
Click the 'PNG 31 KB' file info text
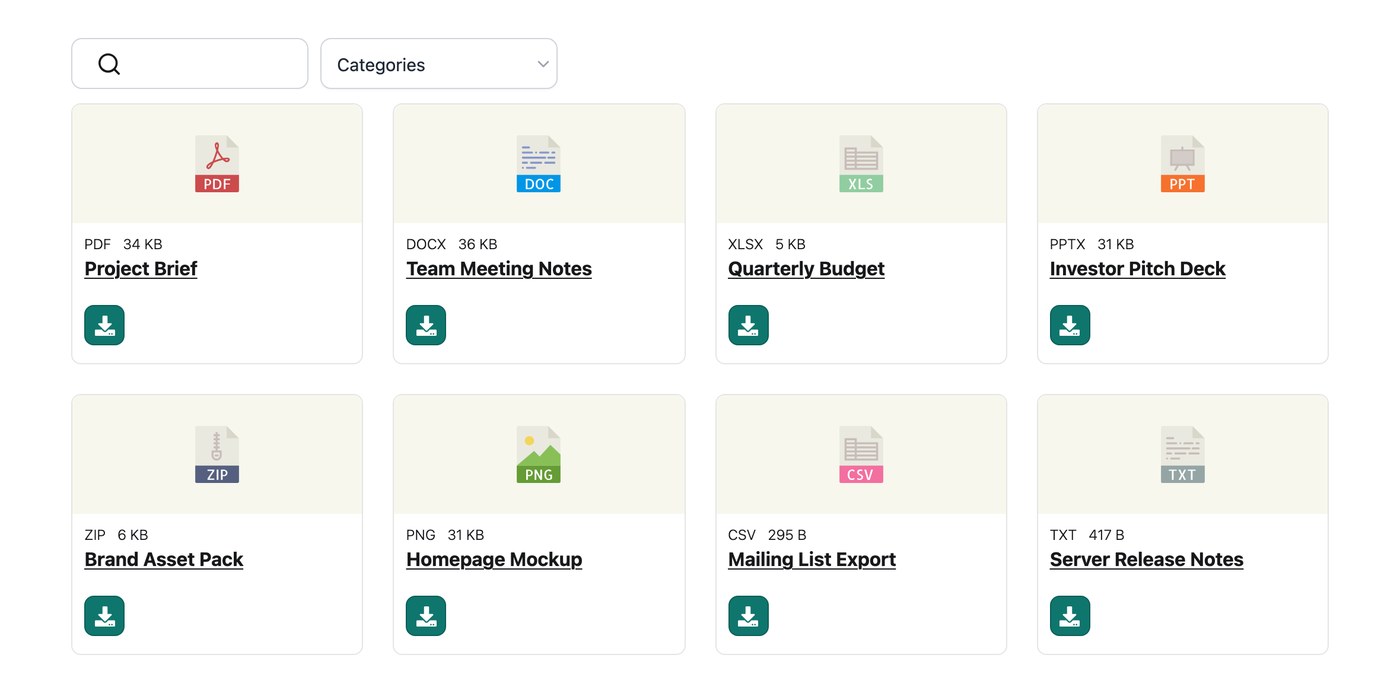click(x=445, y=535)
